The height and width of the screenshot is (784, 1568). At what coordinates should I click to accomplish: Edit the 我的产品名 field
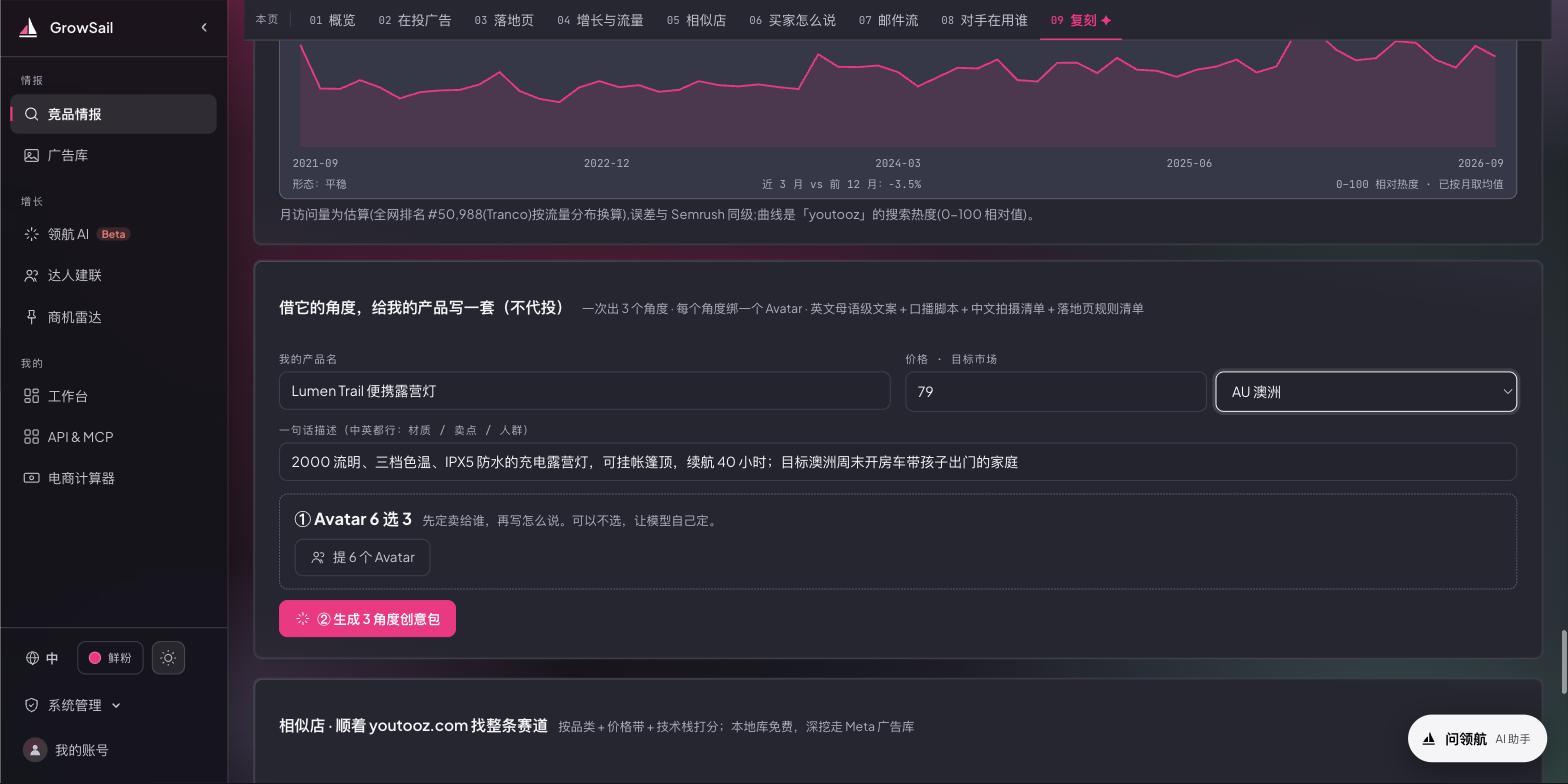[584, 391]
